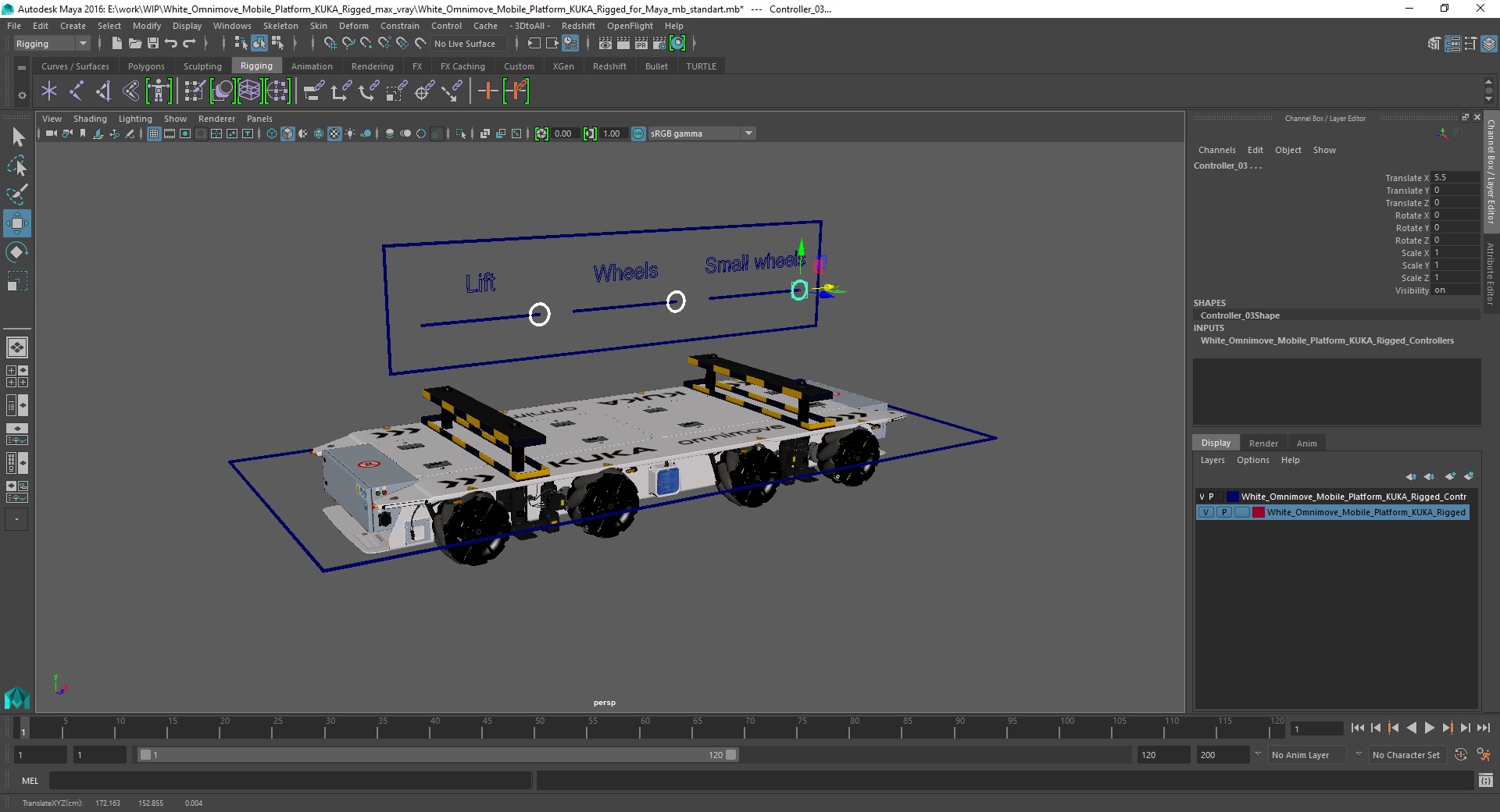Image resolution: width=1500 pixels, height=812 pixels.
Task: Switch to the Render layer tab
Action: click(x=1263, y=443)
